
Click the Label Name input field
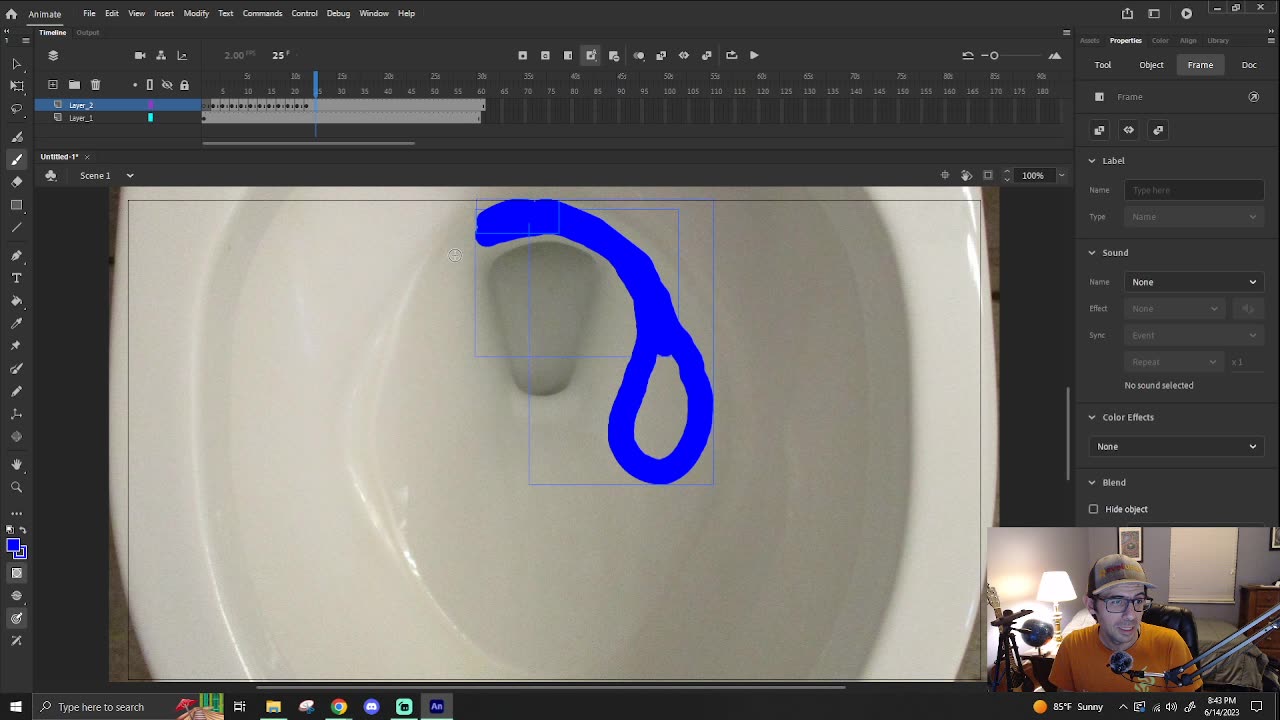(1195, 190)
